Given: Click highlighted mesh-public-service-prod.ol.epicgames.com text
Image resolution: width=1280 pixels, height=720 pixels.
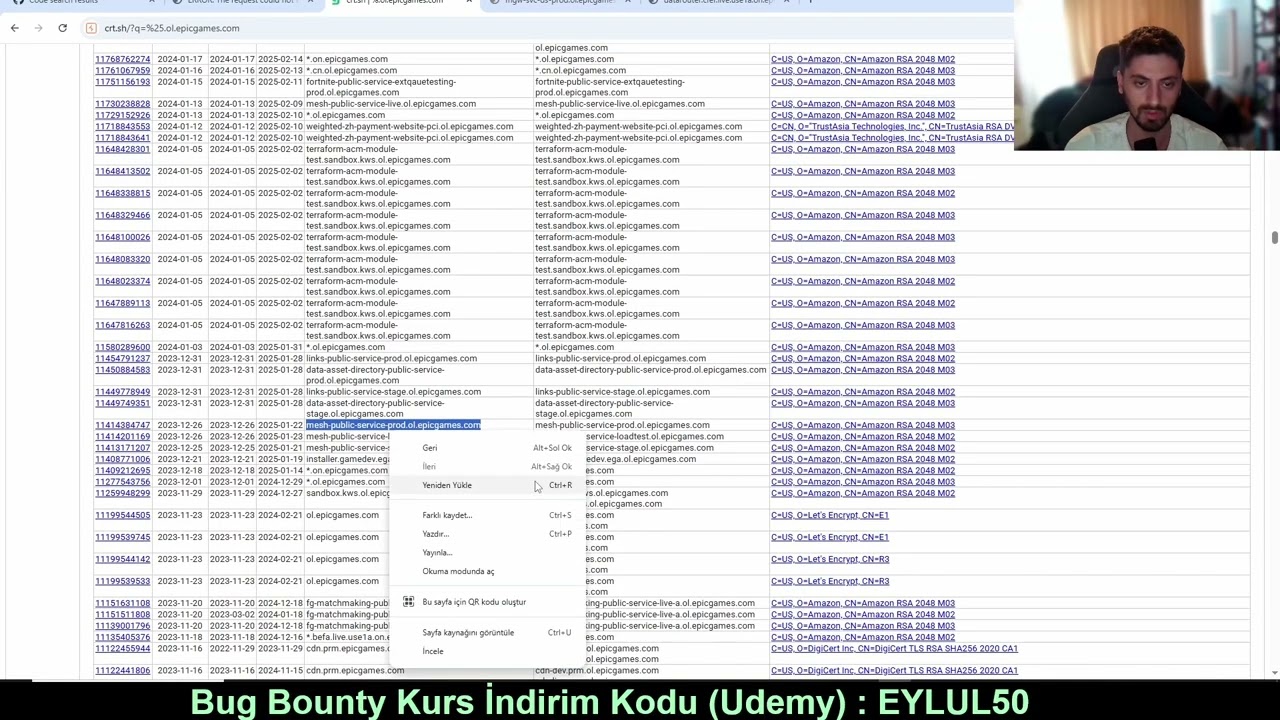Looking at the screenshot, I should coord(393,425).
